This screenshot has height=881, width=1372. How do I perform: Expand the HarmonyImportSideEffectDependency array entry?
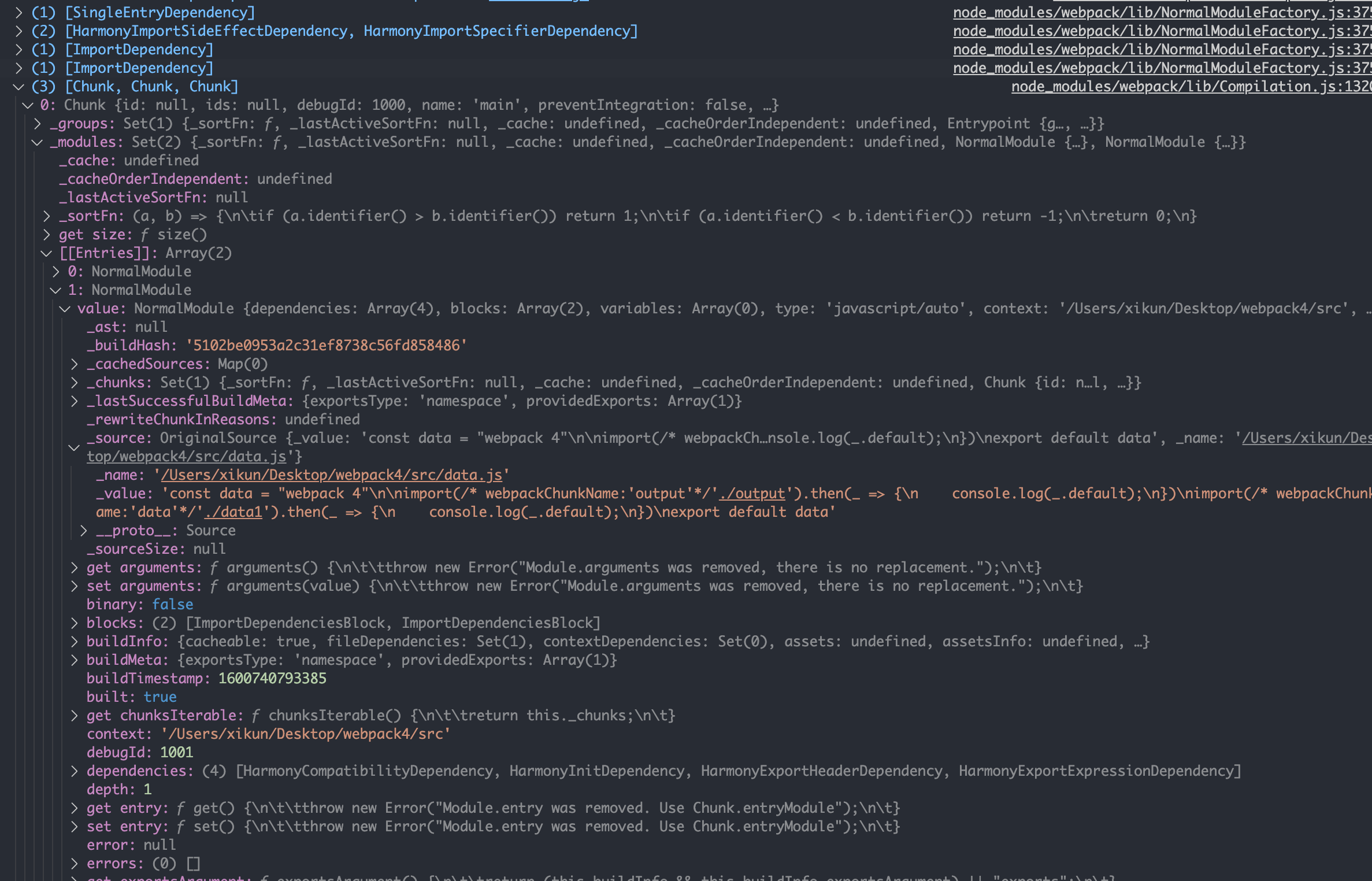[18, 31]
